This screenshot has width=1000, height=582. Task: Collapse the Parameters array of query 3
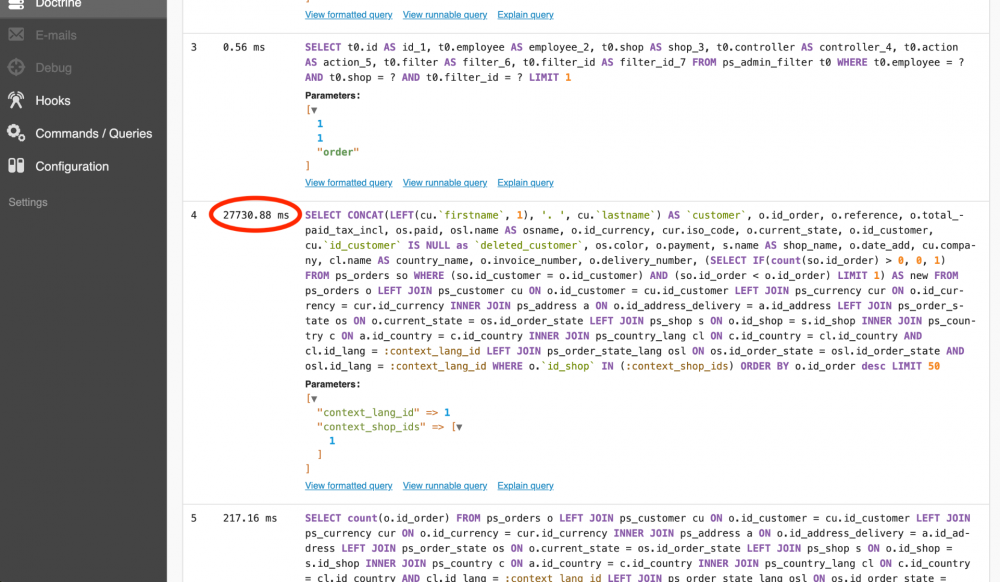[x=313, y=110]
